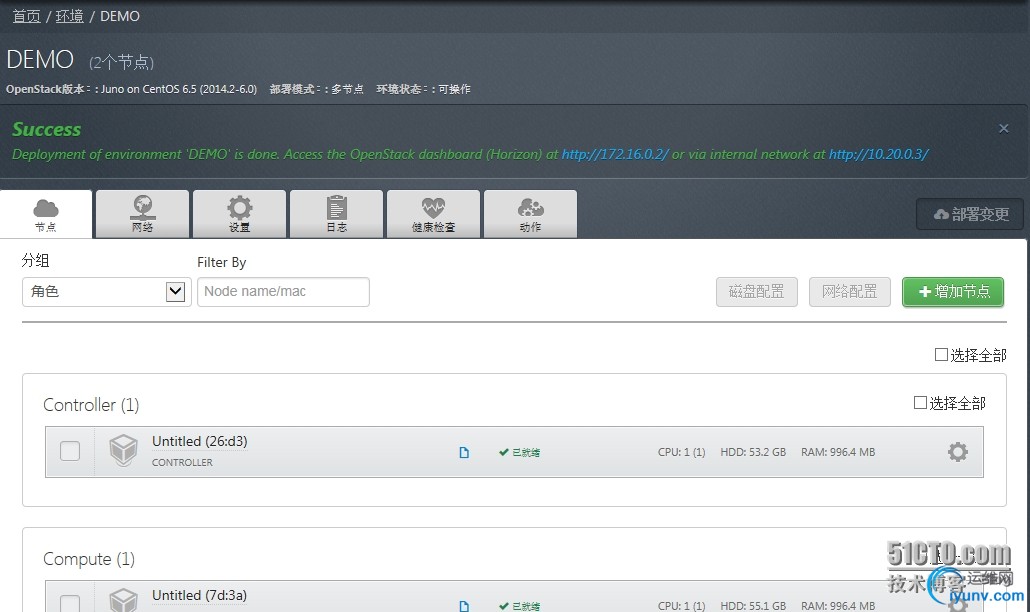Click the HDD: 53.2 GB value
Viewport: 1030px width, 612px height.
[x=753, y=452]
